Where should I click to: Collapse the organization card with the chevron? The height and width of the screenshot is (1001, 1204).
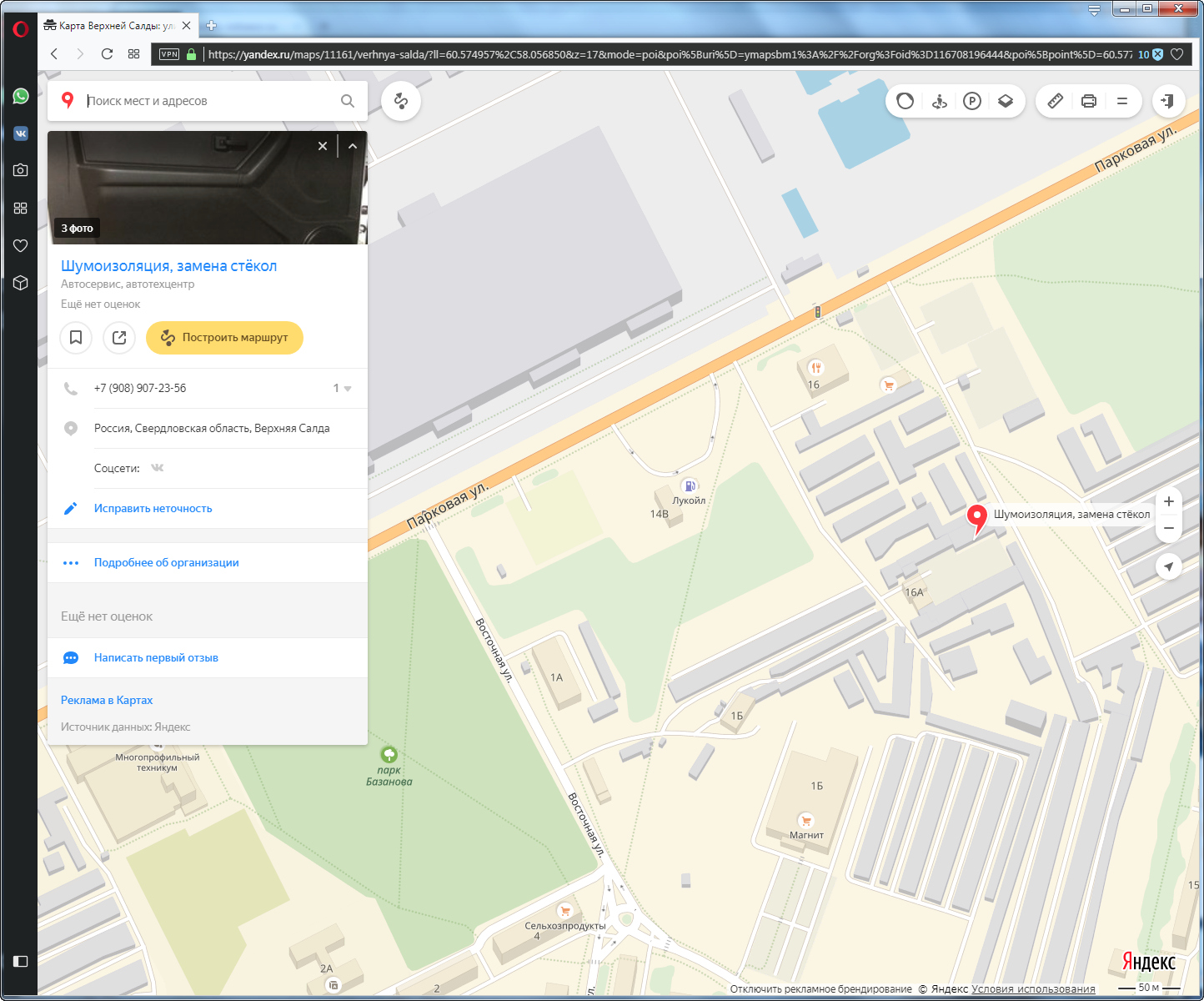click(x=353, y=146)
